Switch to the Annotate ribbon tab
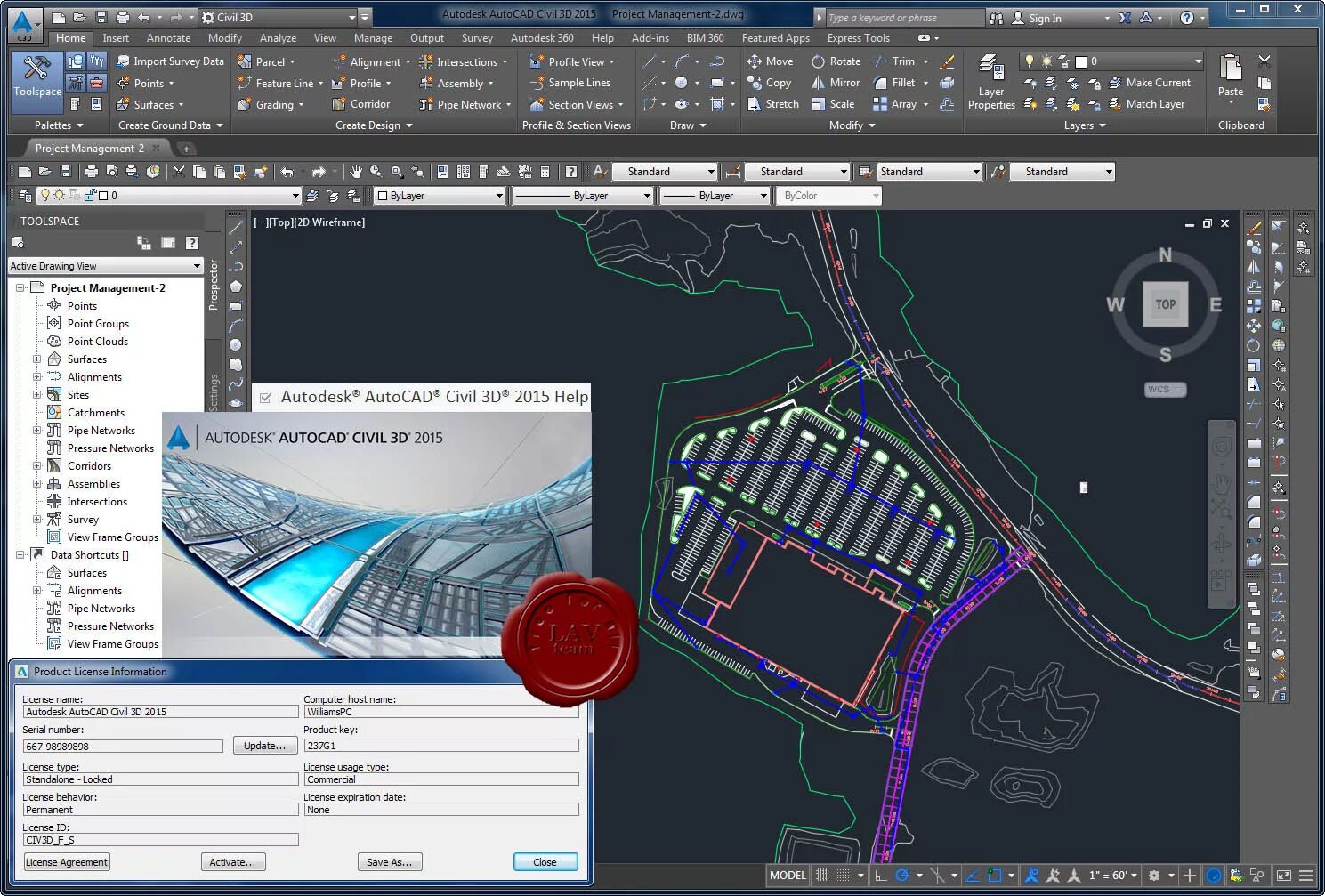The height and width of the screenshot is (896, 1325). [x=168, y=38]
